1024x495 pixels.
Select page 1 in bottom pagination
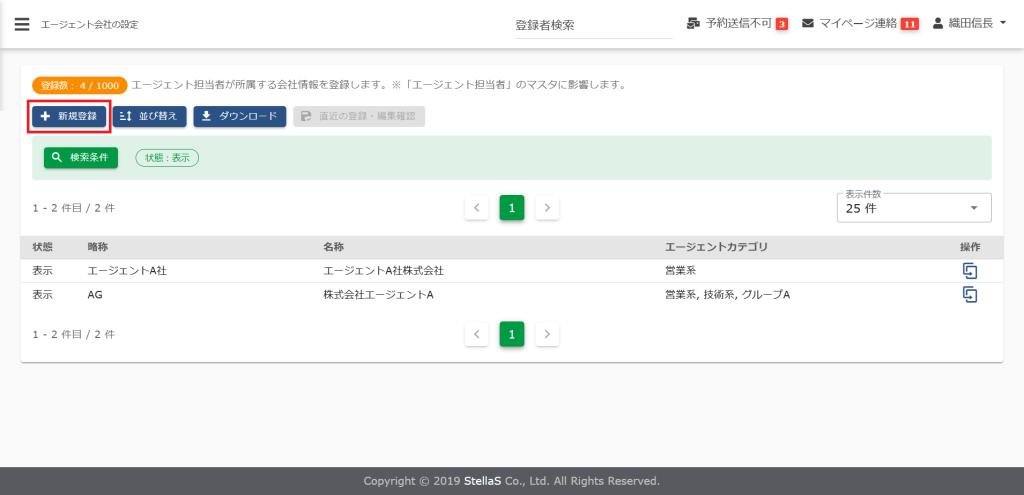click(x=512, y=334)
